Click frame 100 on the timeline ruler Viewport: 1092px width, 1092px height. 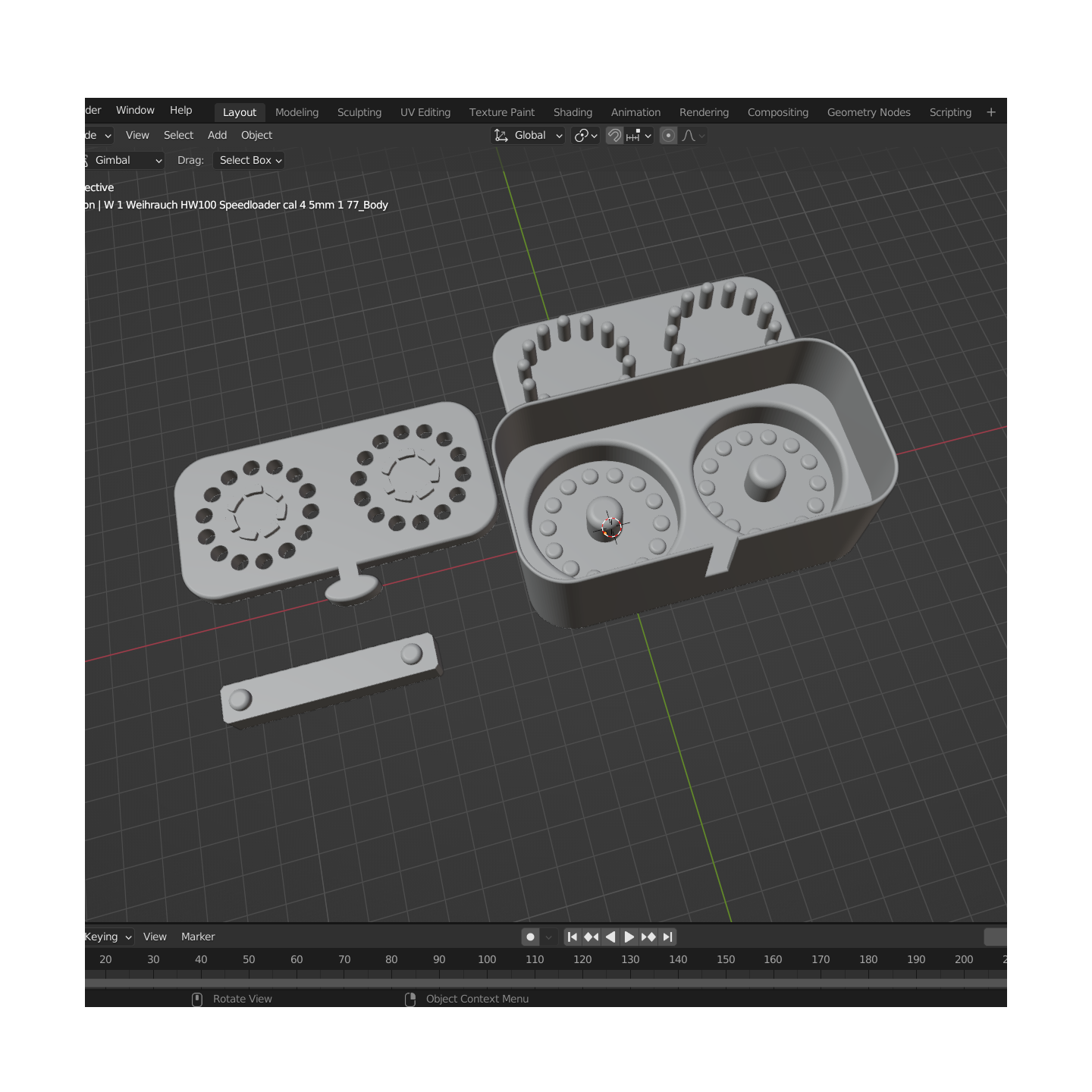coord(487,960)
